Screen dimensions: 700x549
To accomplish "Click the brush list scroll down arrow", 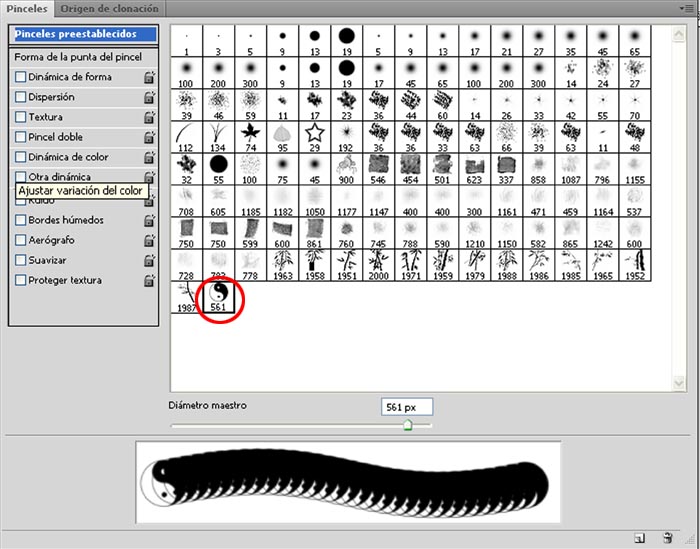I will coord(679,383).
